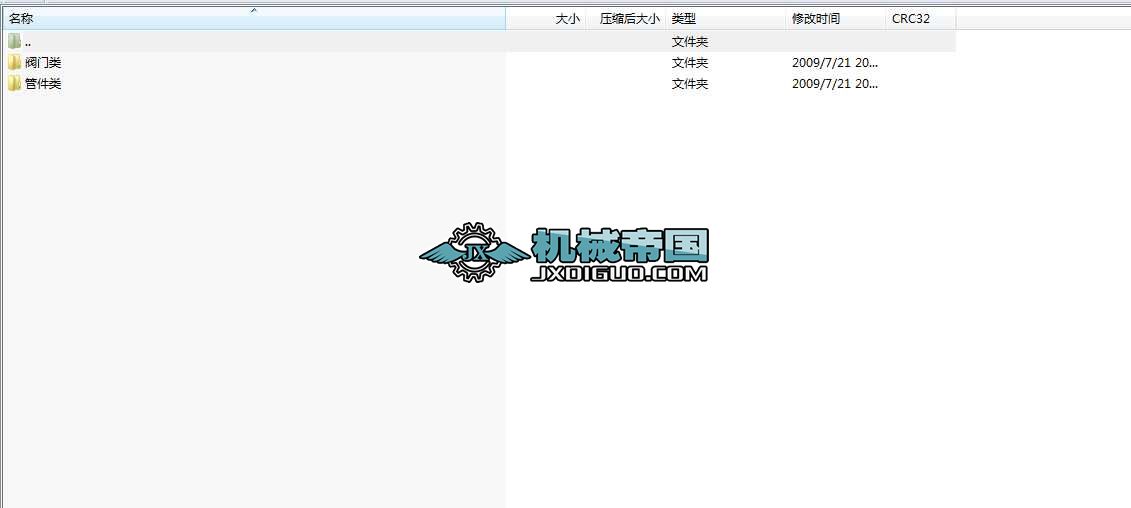This screenshot has height=508, width=1131.
Task: Select the 阀门类 folder icon
Action: pos(14,62)
